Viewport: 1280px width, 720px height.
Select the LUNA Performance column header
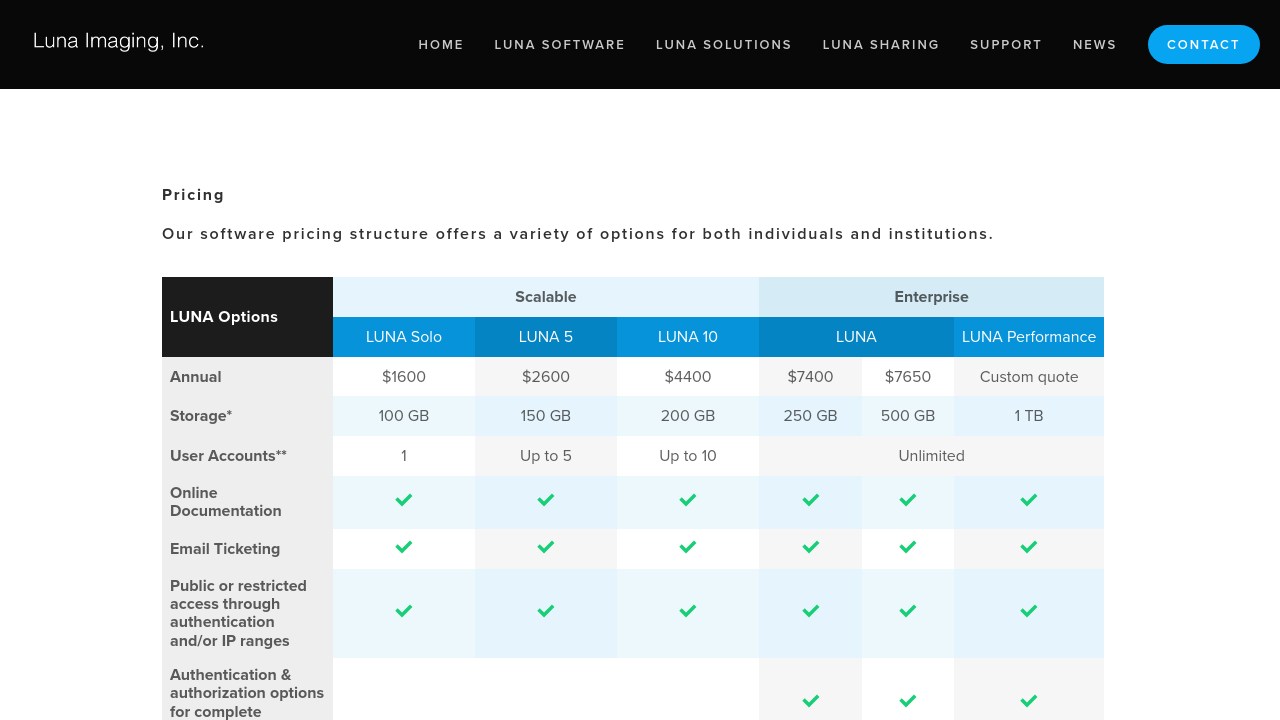pos(1029,337)
